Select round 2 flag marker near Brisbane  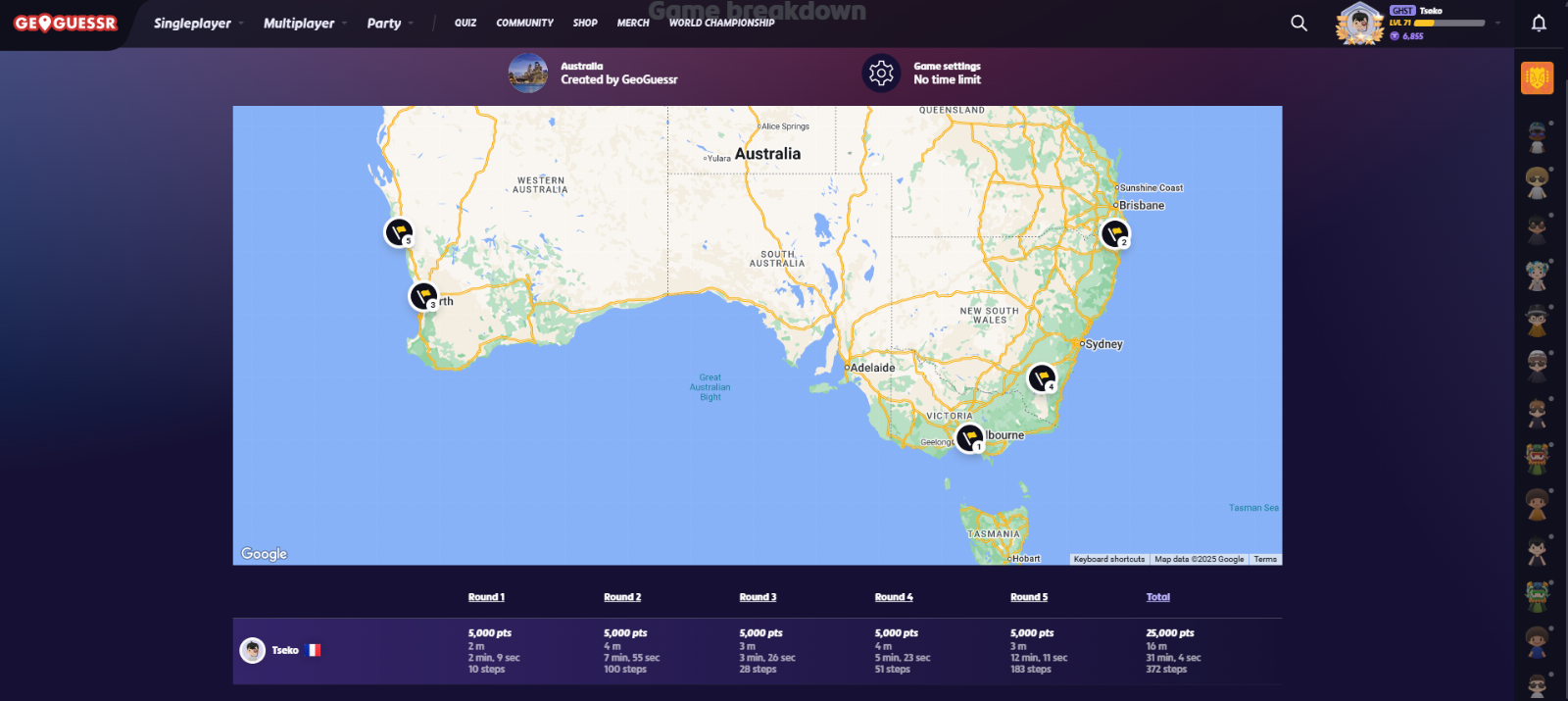click(x=1114, y=233)
